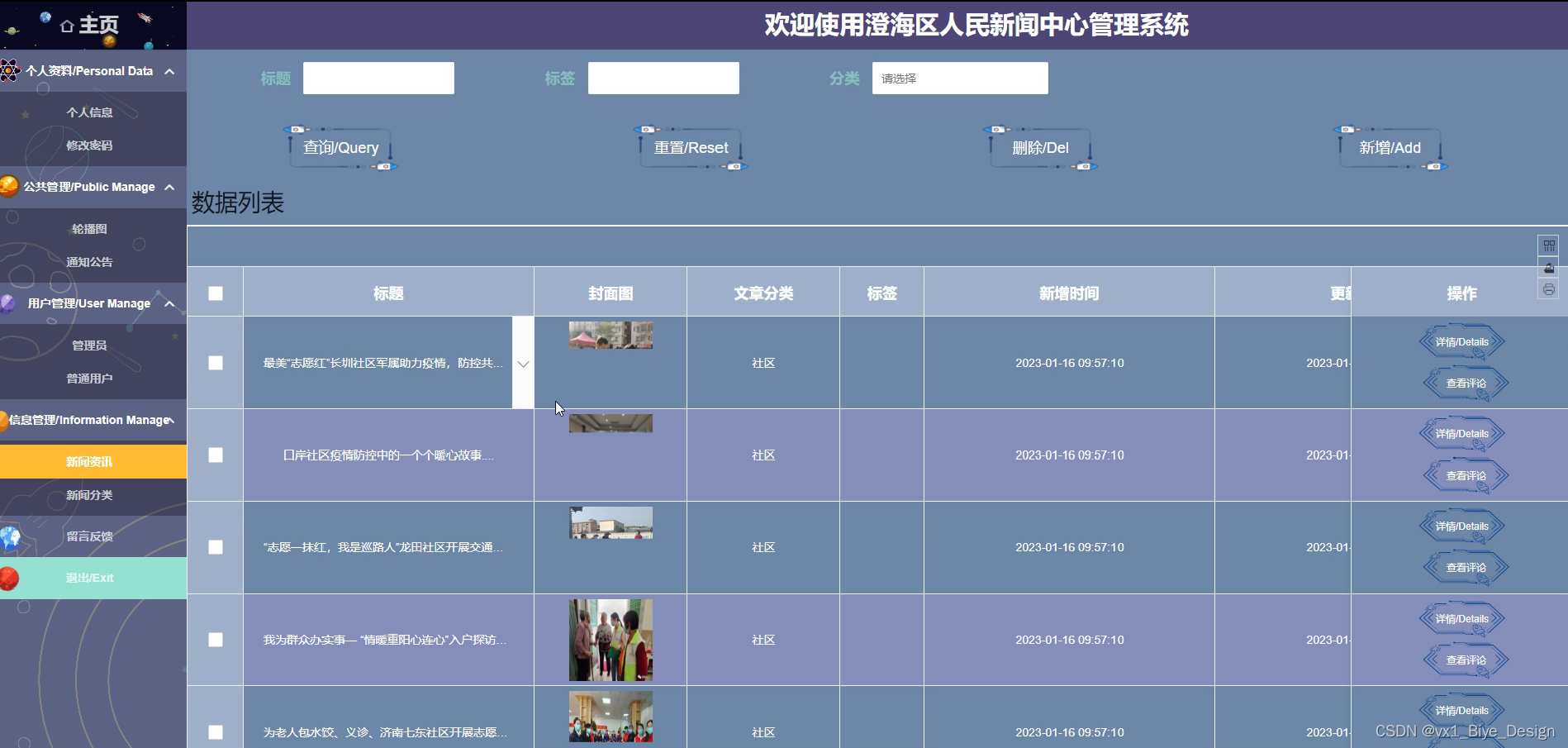Click the 新增时间 column header
This screenshot has height=748, width=1568.
1069,293
